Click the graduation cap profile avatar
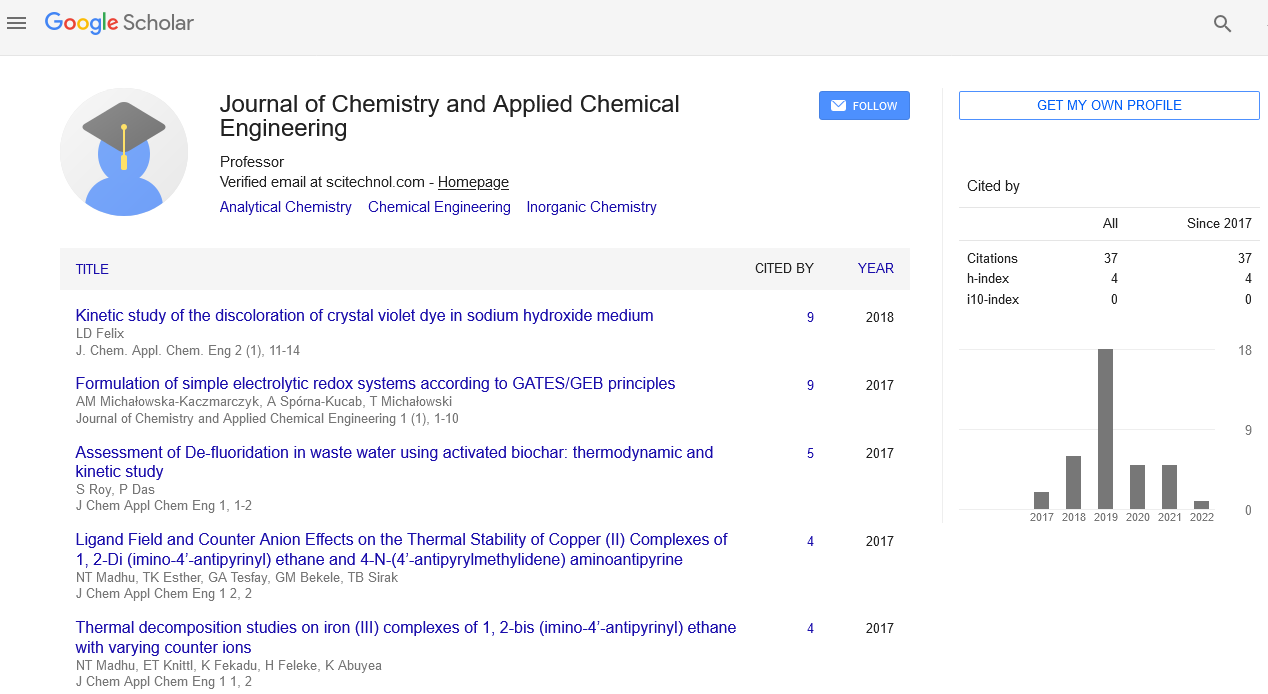The image size is (1268, 694). click(124, 152)
